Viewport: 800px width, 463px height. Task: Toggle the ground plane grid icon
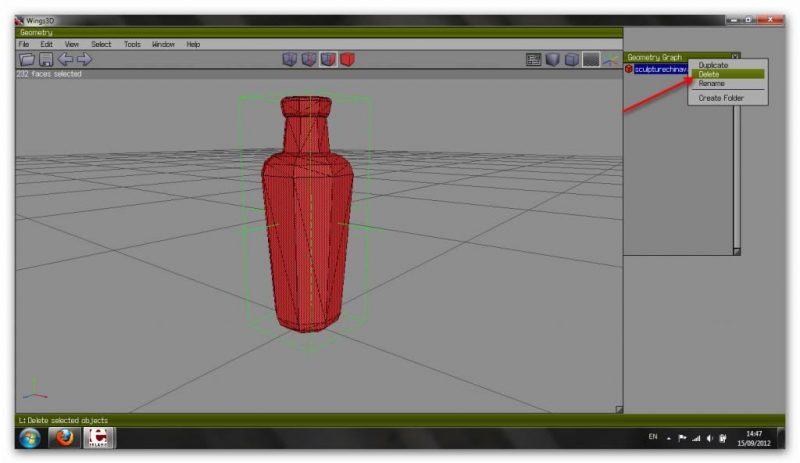[591, 60]
